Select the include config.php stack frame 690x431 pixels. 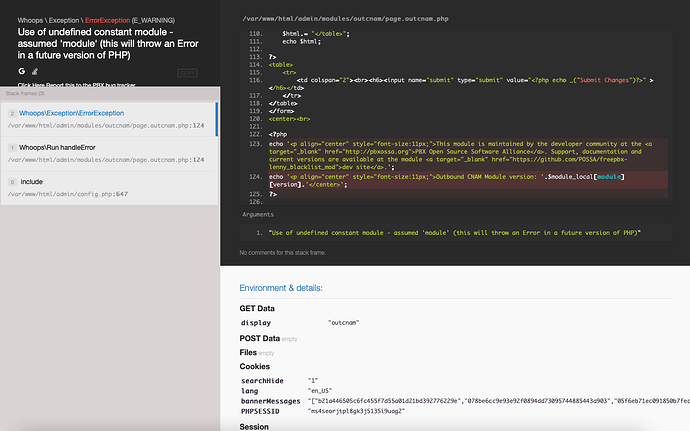110,188
